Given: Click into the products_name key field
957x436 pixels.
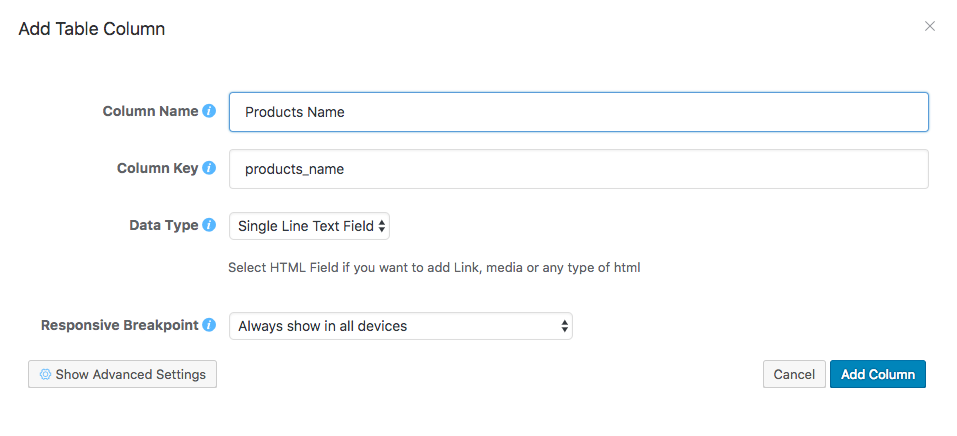Looking at the screenshot, I should click(x=578, y=169).
